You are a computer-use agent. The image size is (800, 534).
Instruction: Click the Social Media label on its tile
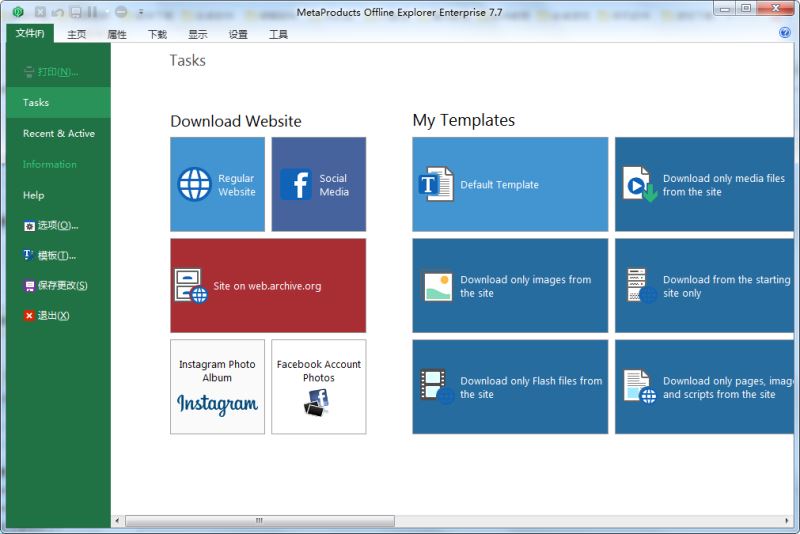coord(334,185)
